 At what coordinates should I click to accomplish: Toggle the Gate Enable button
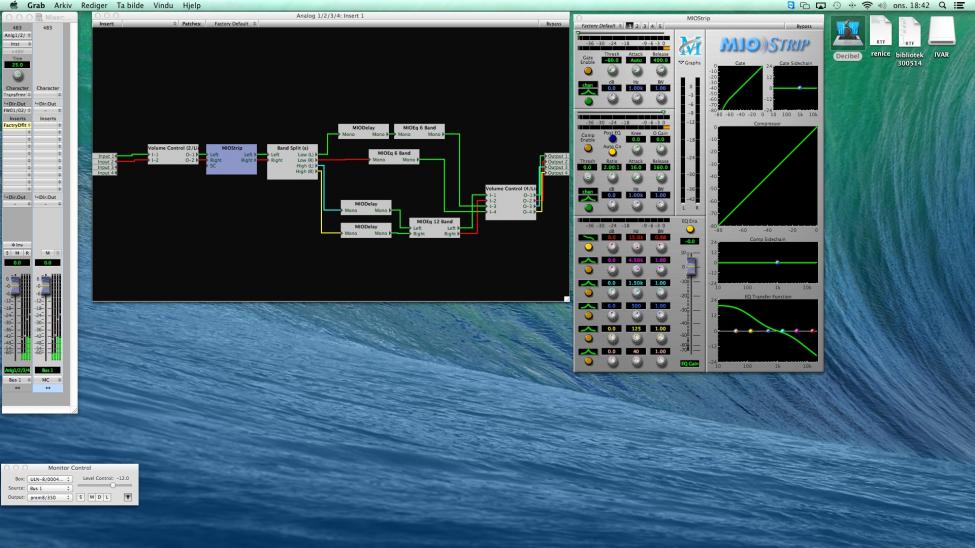tap(588, 72)
